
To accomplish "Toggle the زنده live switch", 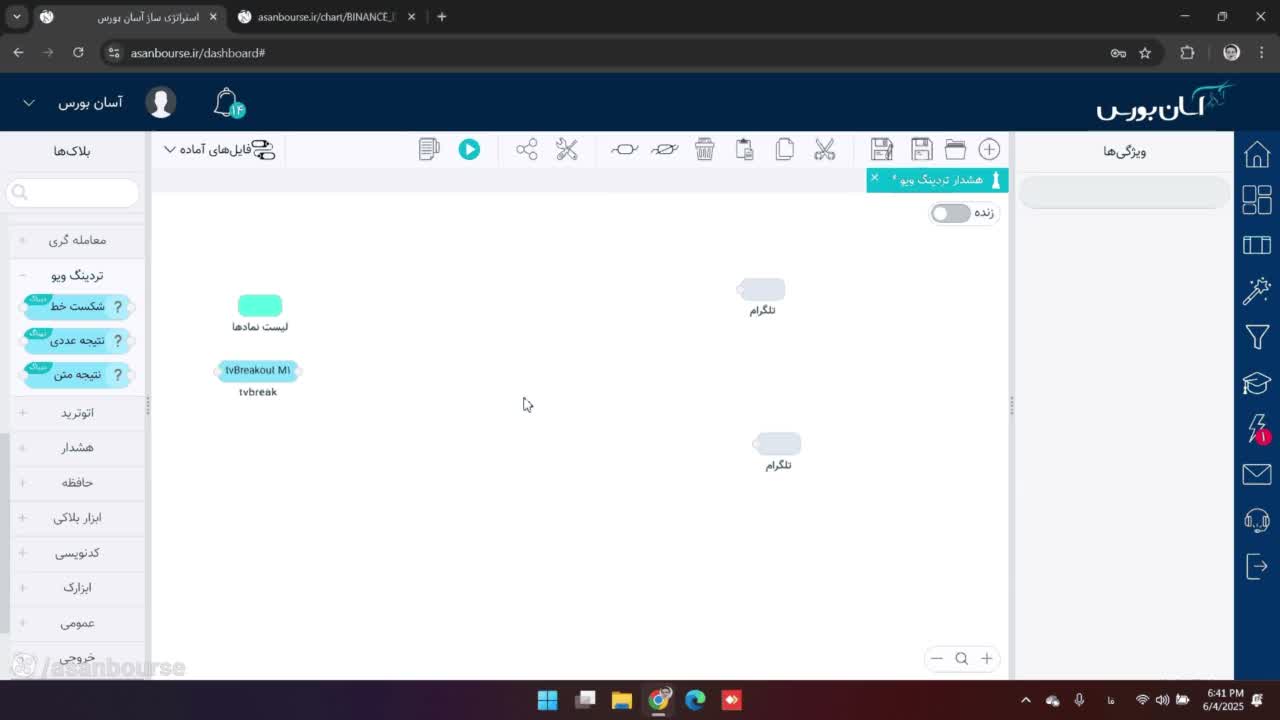I will click(950, 213).
